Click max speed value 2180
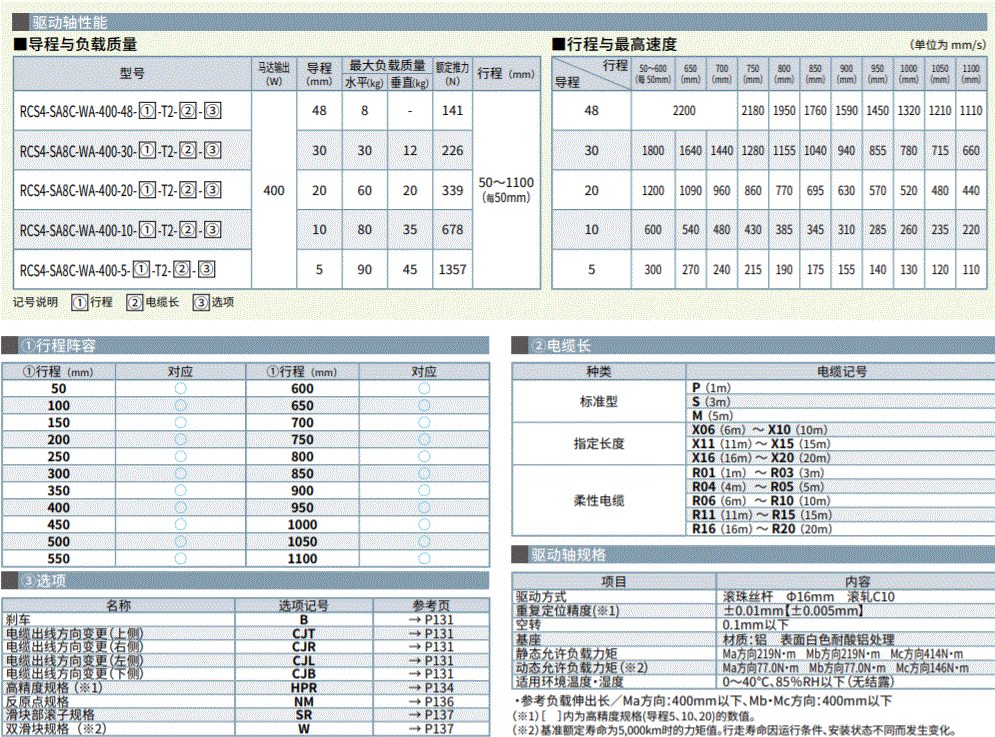This screenshot has height=737, width=995. click(753, 110)
